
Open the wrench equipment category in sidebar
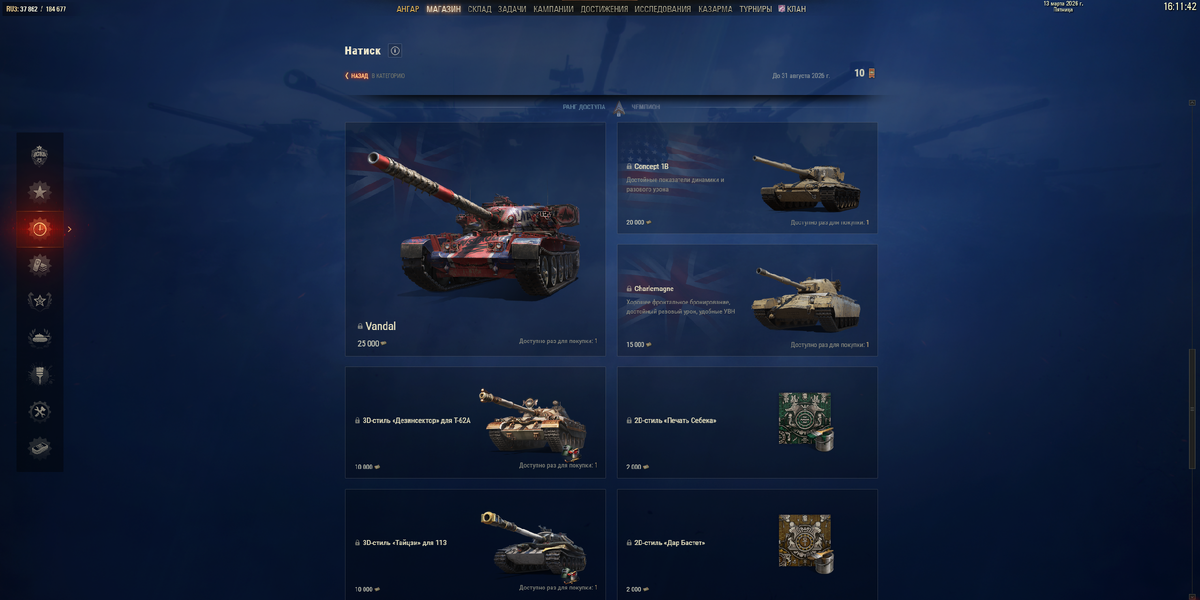[39, 412]
